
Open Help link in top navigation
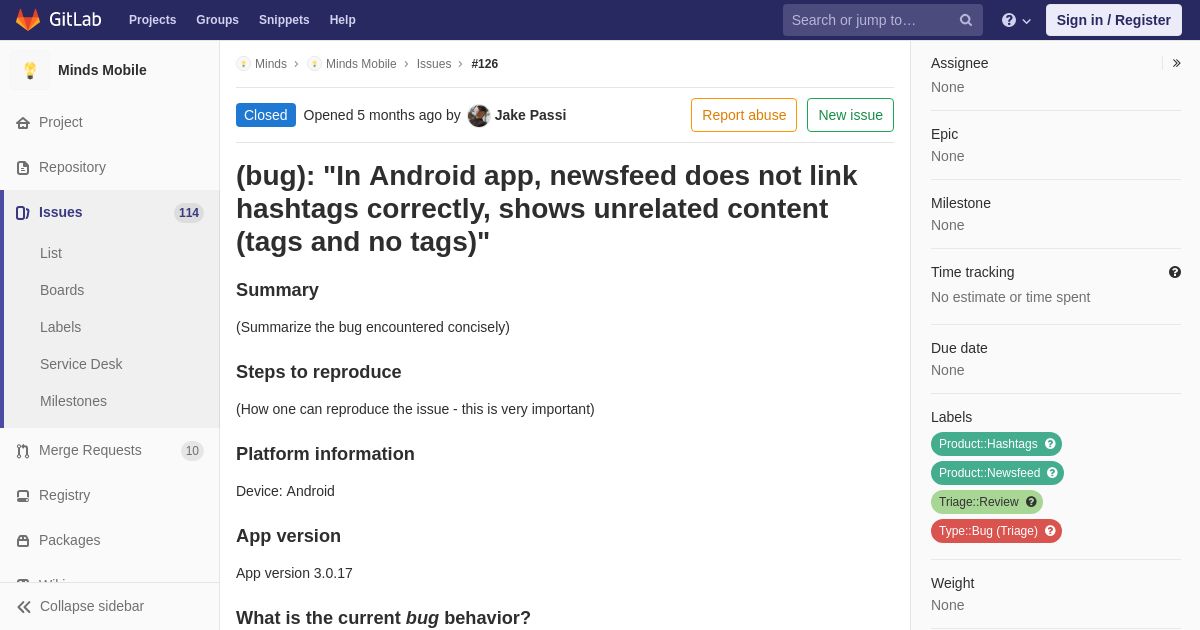click(343, 20)
